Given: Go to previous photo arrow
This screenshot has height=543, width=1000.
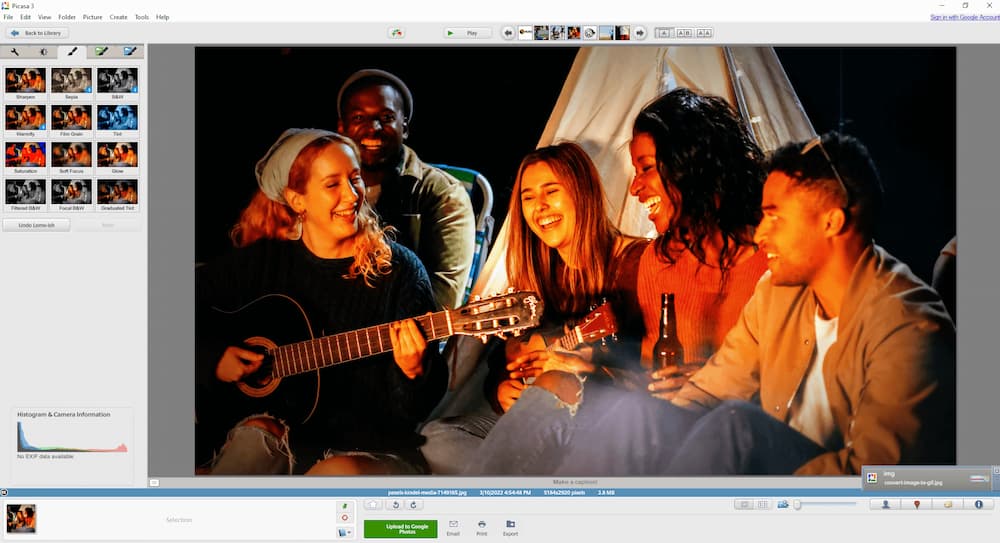Looking at the screenshot, I should pyautogui.click(x=508, y=33).
